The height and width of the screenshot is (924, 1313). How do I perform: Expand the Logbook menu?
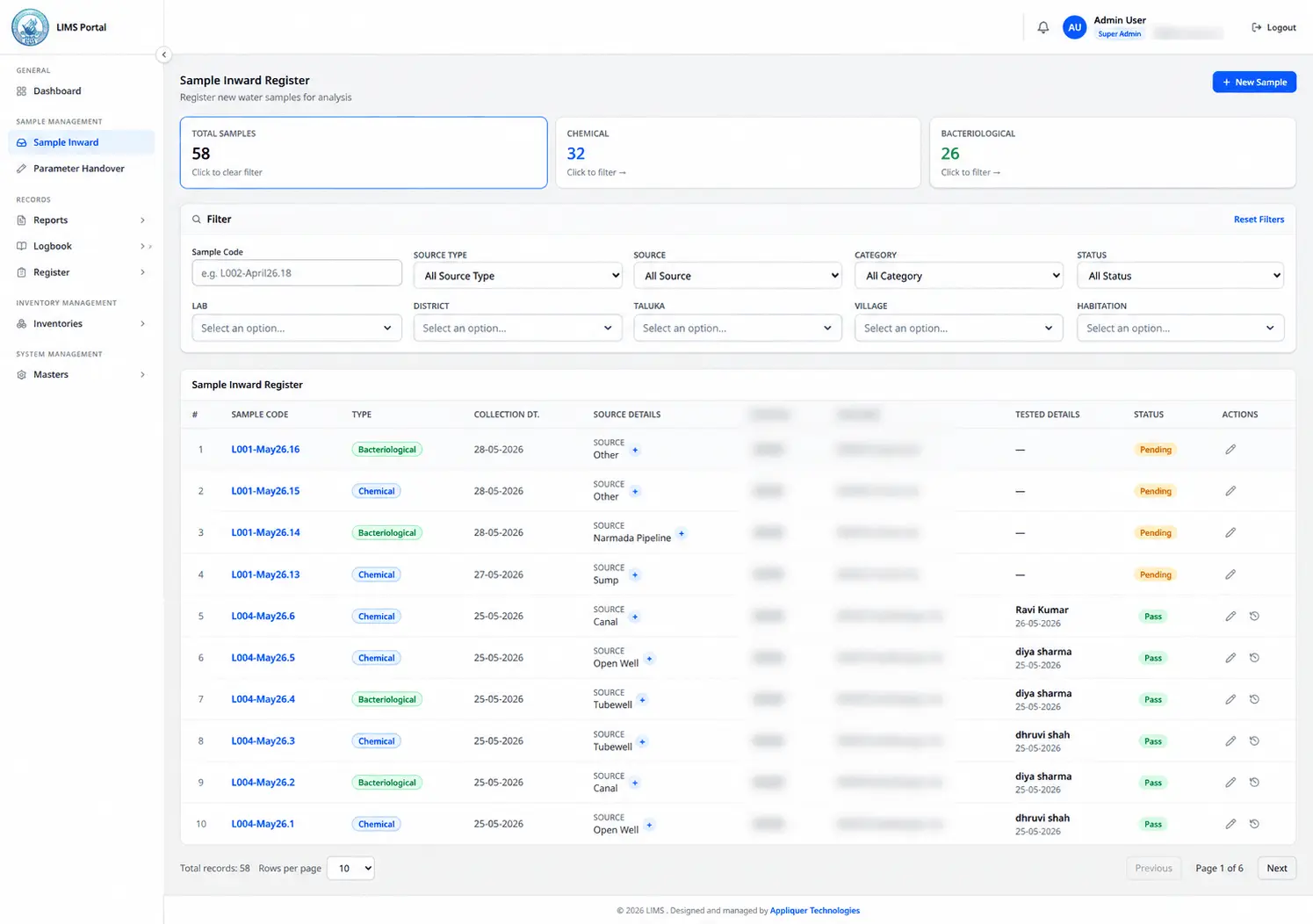click(82, 247)
